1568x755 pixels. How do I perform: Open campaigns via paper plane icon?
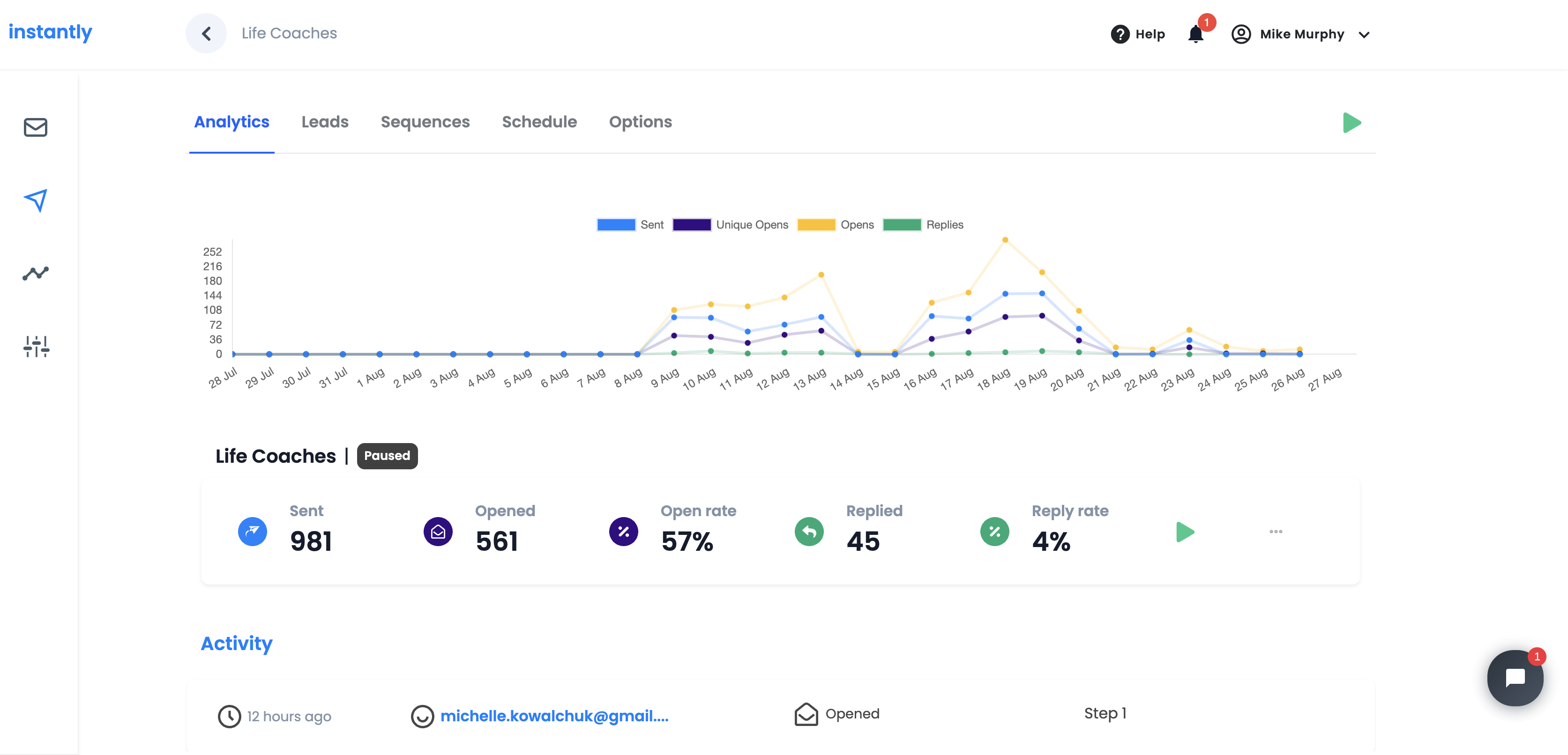pyautogui.click(x=35, y=200)
